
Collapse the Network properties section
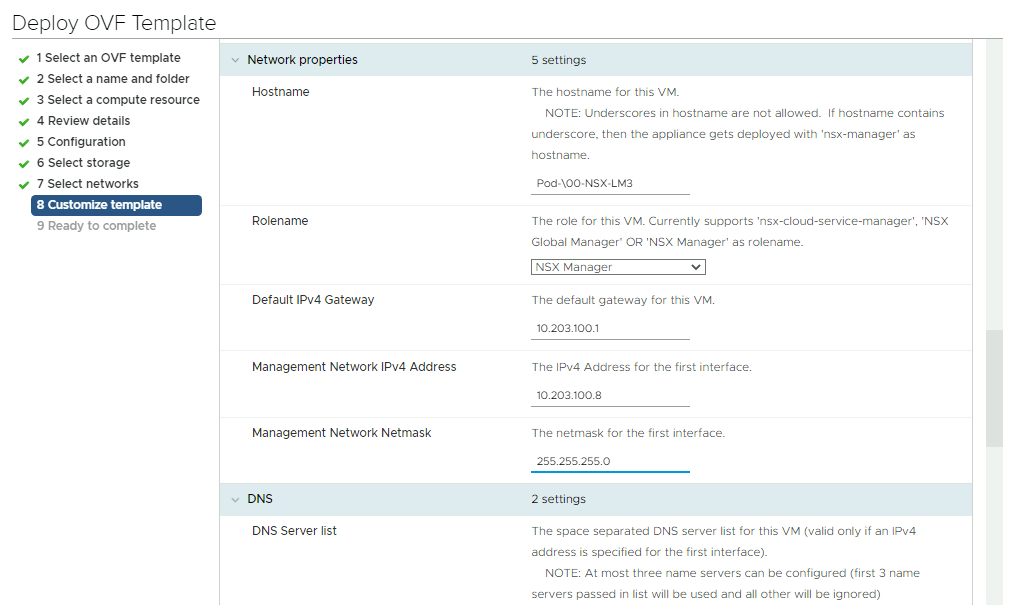pyautogui.click(x=236, y=60)
